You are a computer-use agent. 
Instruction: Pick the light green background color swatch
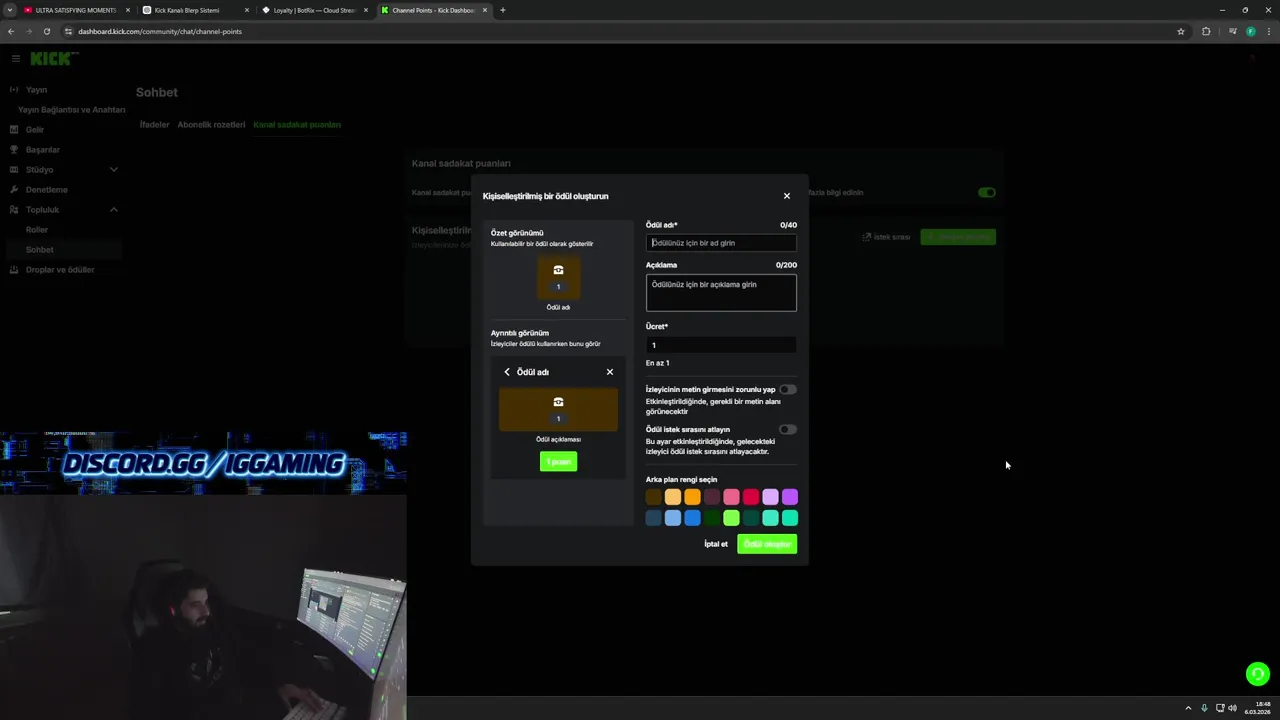pos(732,518)
